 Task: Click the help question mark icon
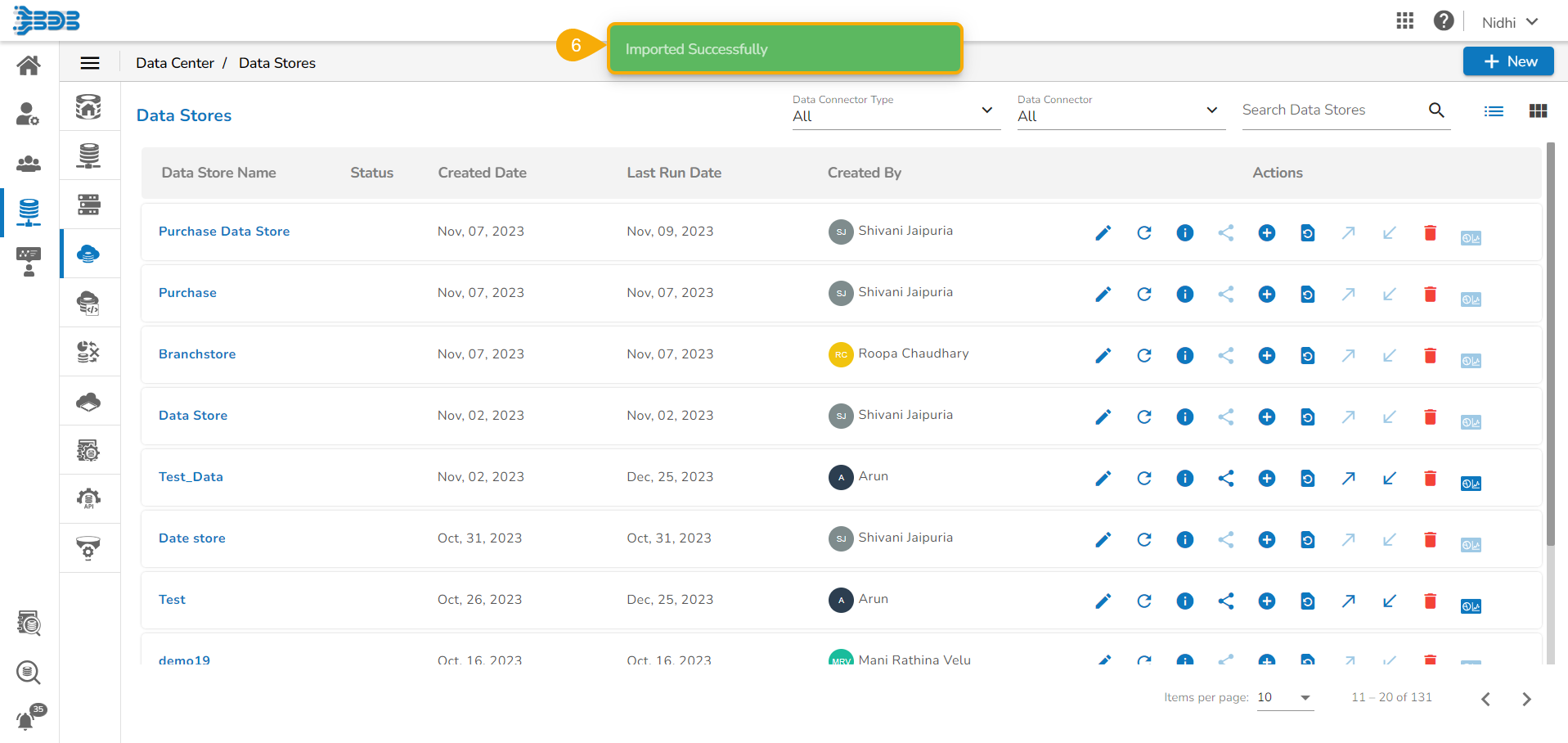click(1443, 21)
